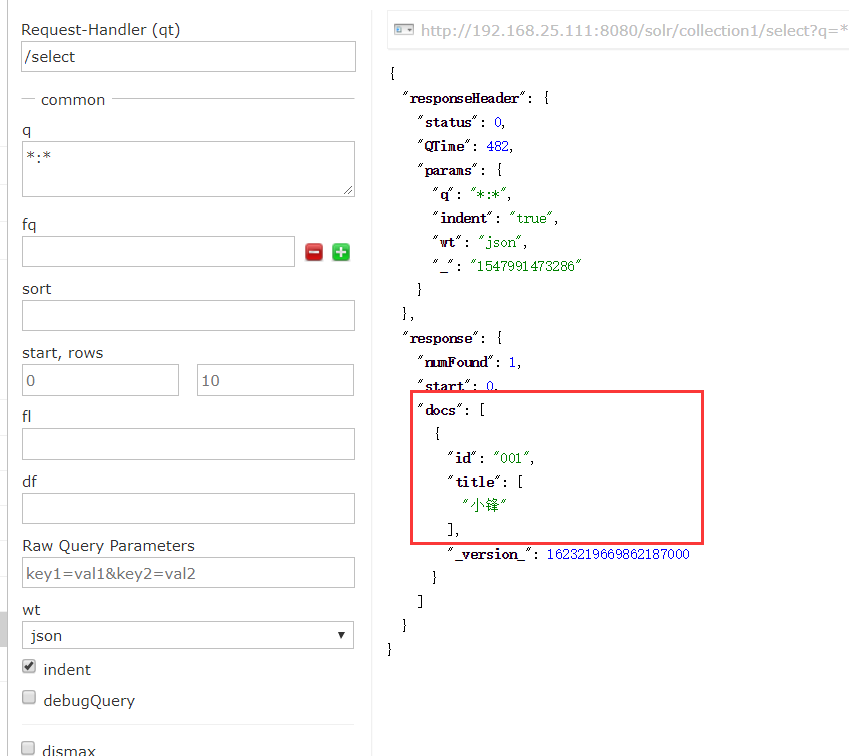This screenshot has width=849, height=756.
Task: Click the "Request-Handler (qt)" label
Action: (x=101, y=30)
